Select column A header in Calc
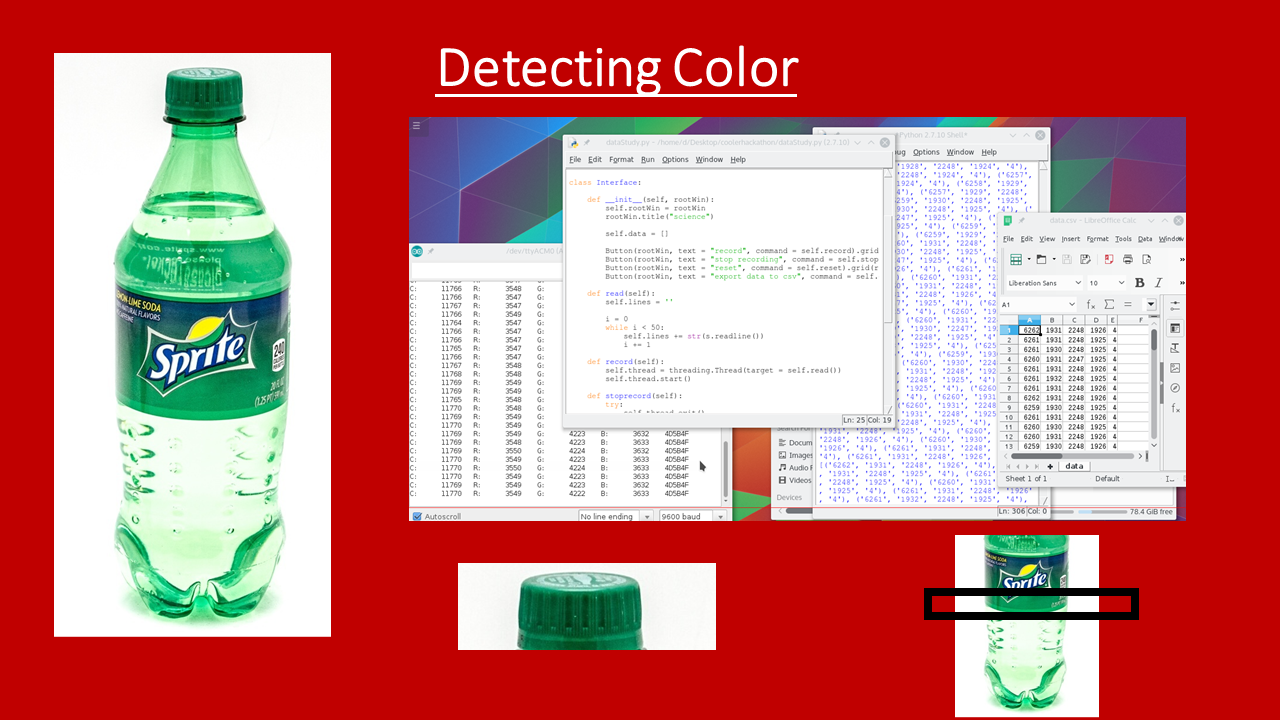 (x=1029, y=320)
